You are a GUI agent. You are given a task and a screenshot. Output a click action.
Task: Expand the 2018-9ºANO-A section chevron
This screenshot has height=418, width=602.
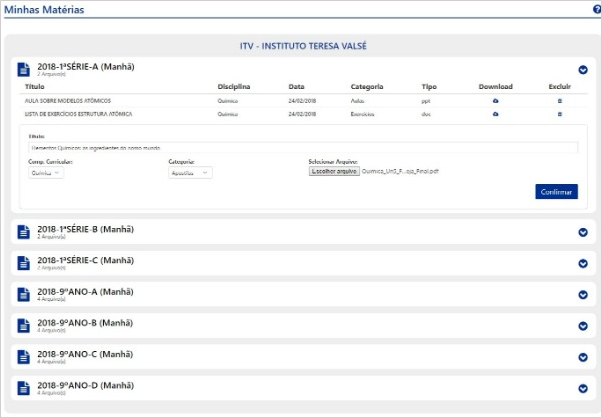[583, 295]
